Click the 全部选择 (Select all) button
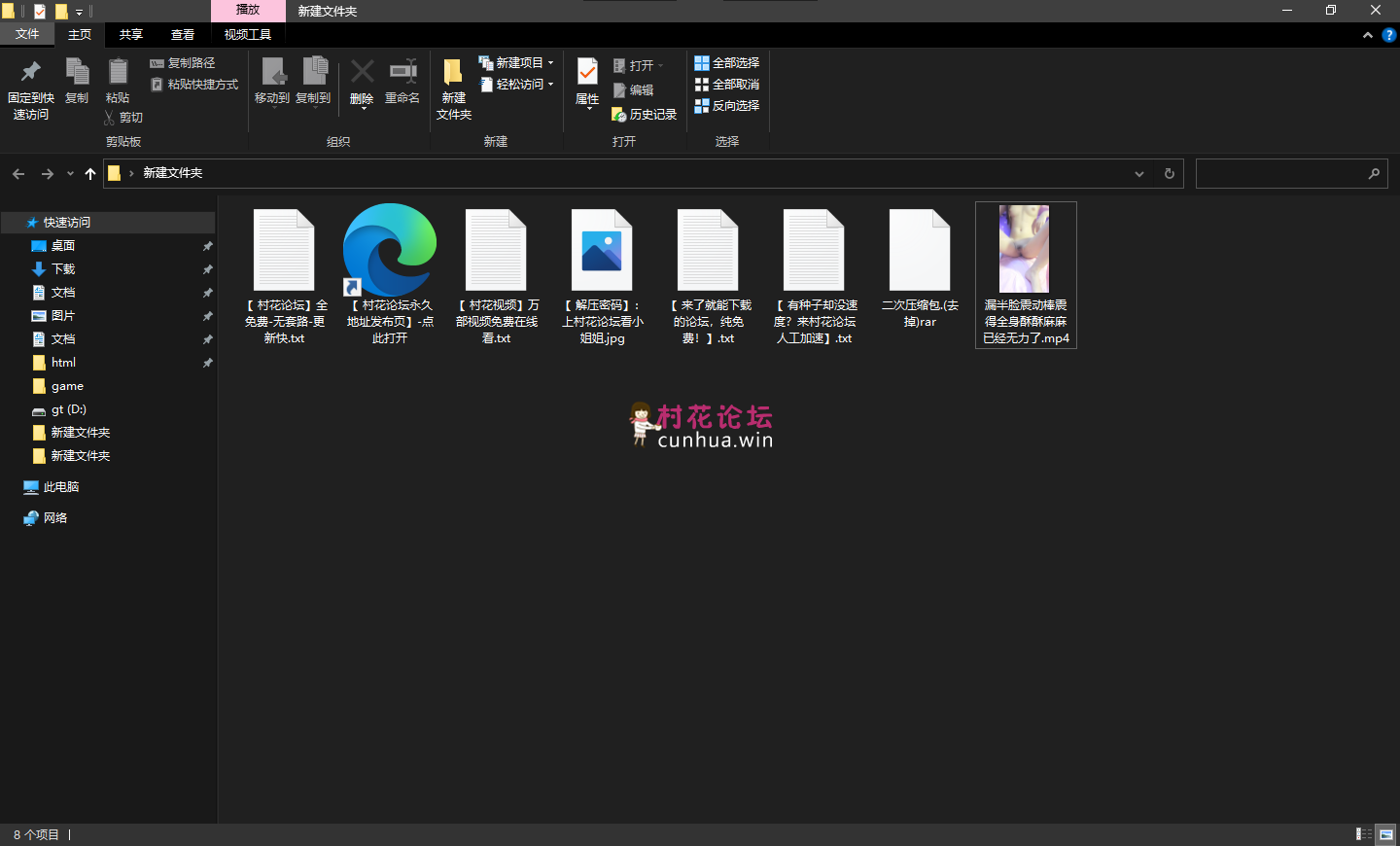The width and height of the screenshot is (1400, 846). [727, 63]
